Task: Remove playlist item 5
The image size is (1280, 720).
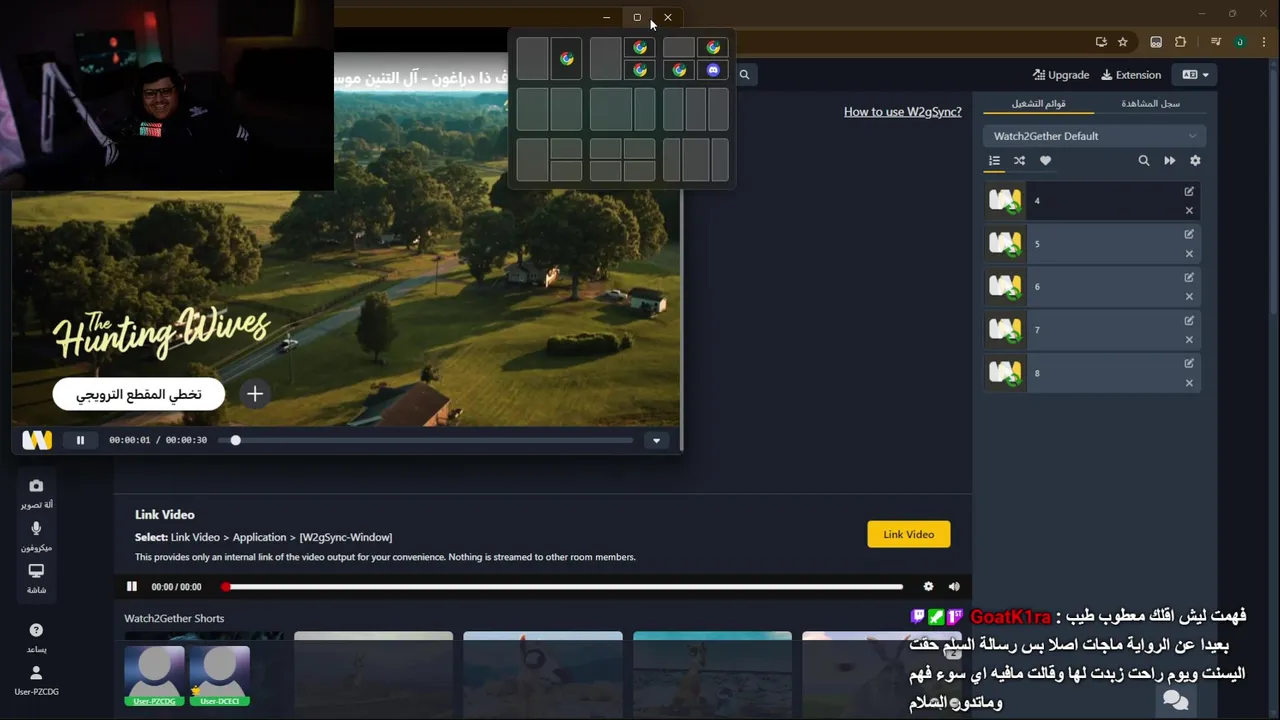Action: coord(1189,254)
